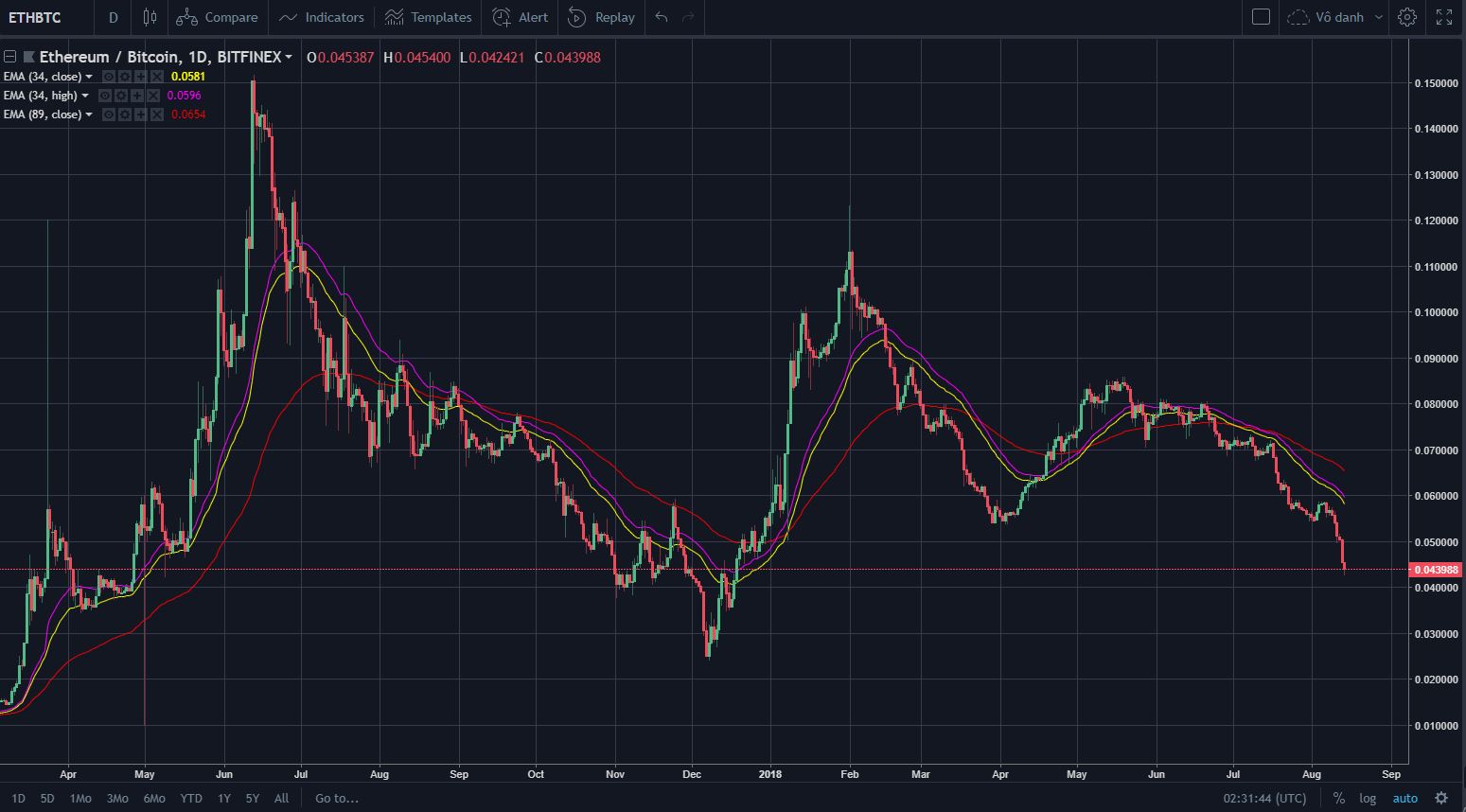
Task: Enter fullscreen mode
Action: 1444,17
